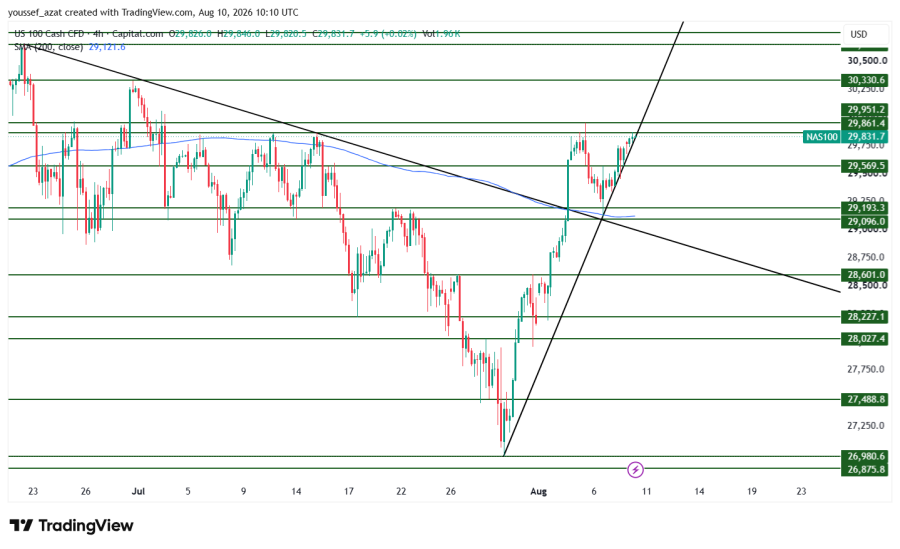Click the US 100 Cash CFD symbol title
Viewport: 900px width, 549px height.
click(49, 34)
